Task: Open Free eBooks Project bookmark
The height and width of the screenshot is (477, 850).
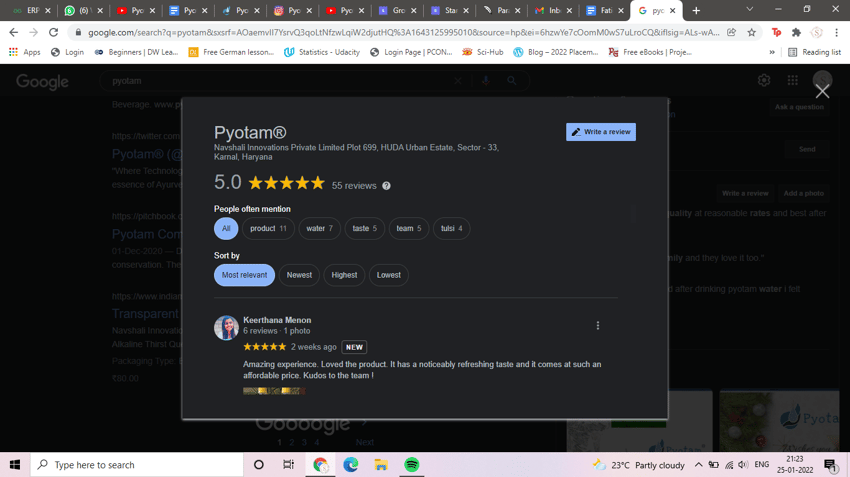Action: pyautogui.click(x=650, y=52)
